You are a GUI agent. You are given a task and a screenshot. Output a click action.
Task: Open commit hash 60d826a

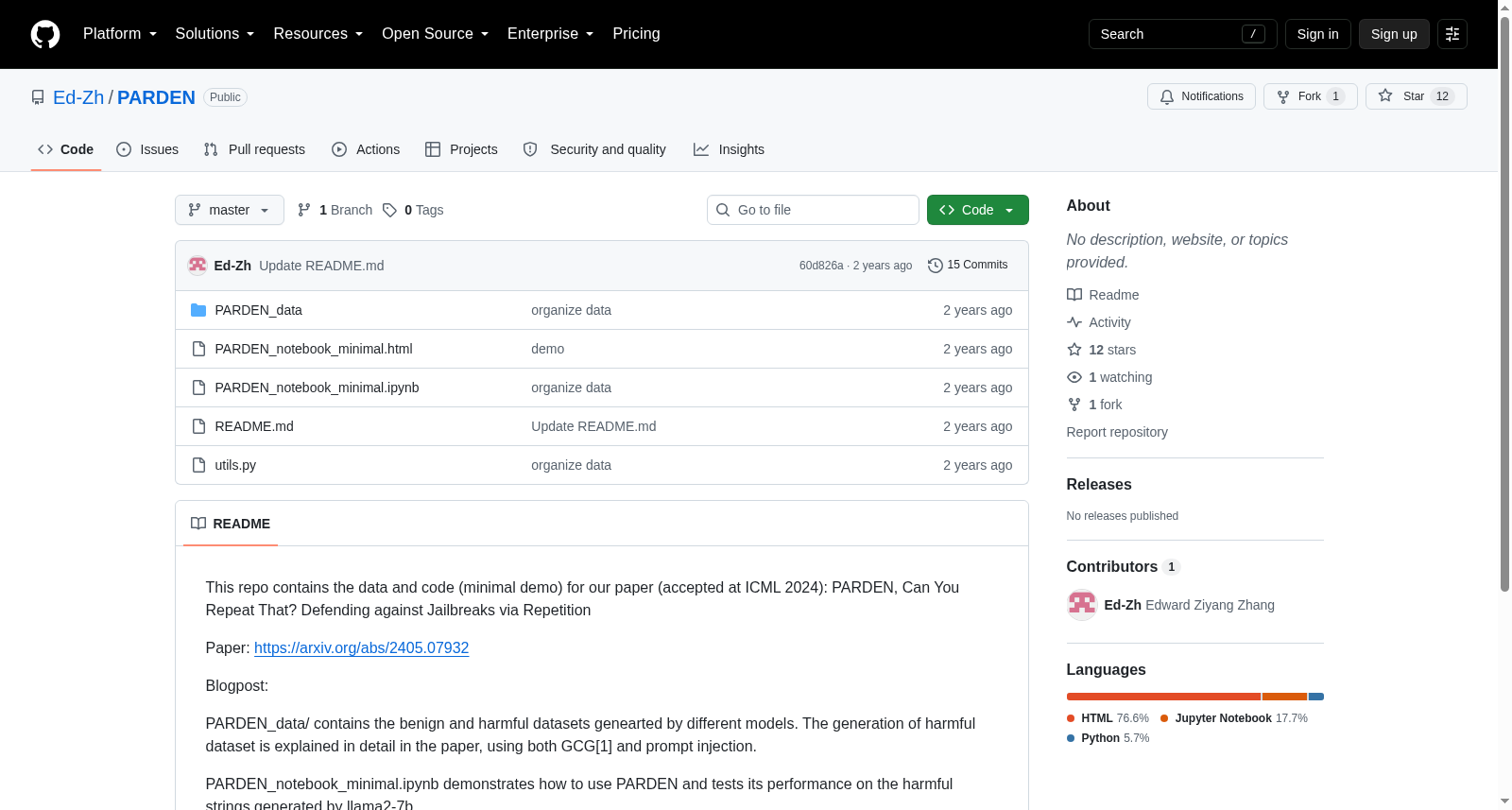coord(821,266)
